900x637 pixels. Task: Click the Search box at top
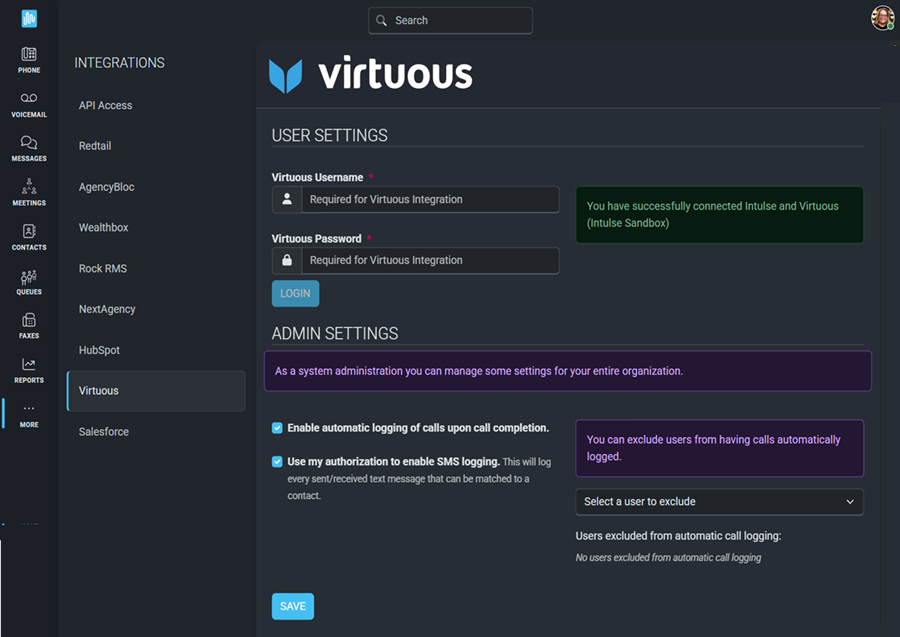(x=450, y=21)
